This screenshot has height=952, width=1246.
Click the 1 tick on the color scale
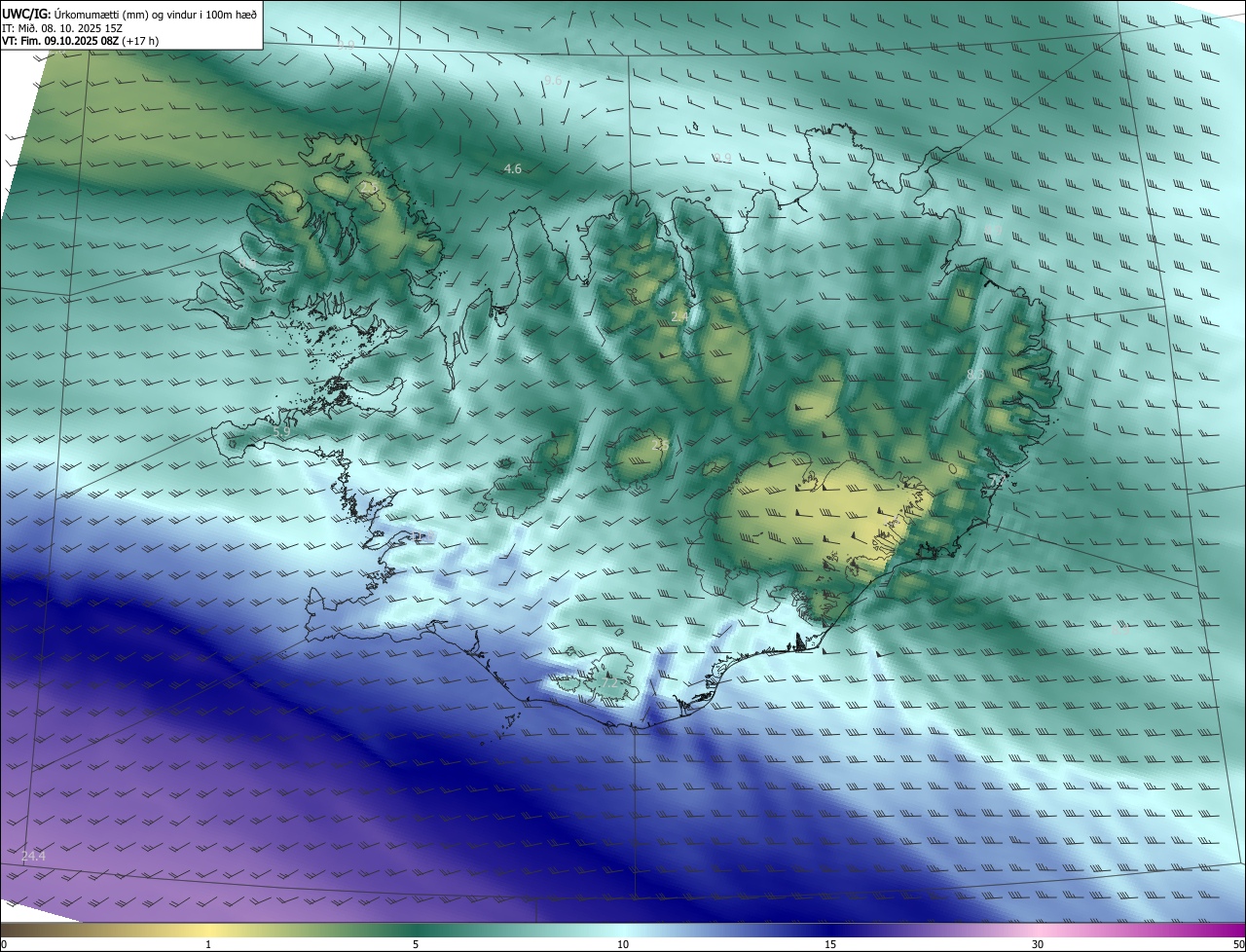(x=208, y=944)
